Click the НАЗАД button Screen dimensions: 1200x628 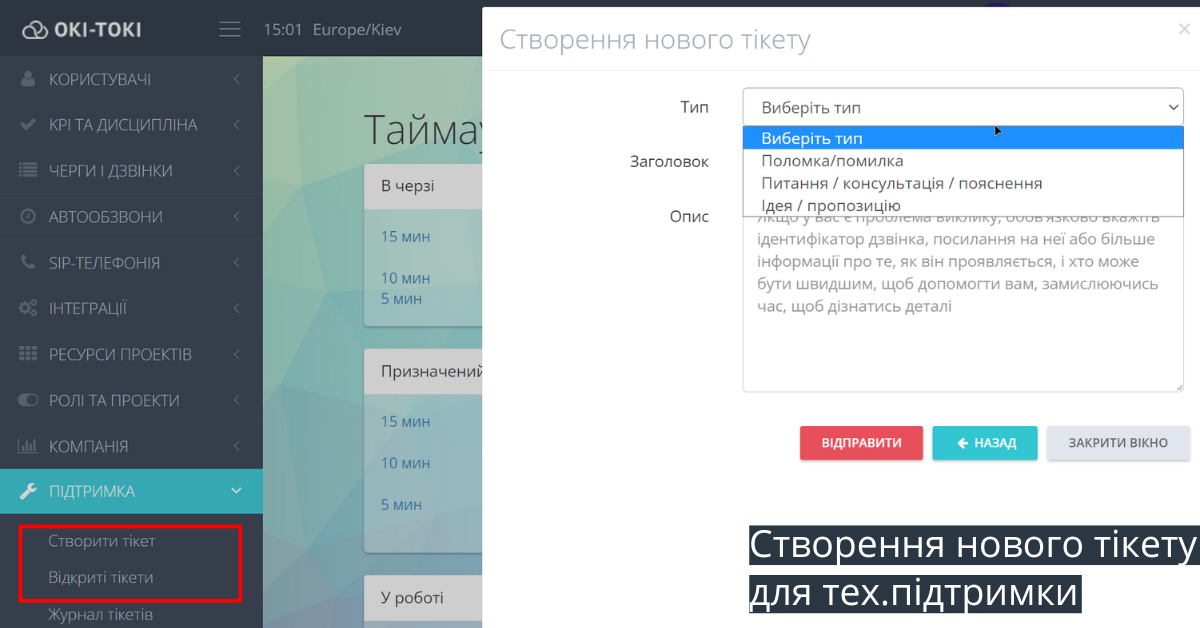coord(984,443)
